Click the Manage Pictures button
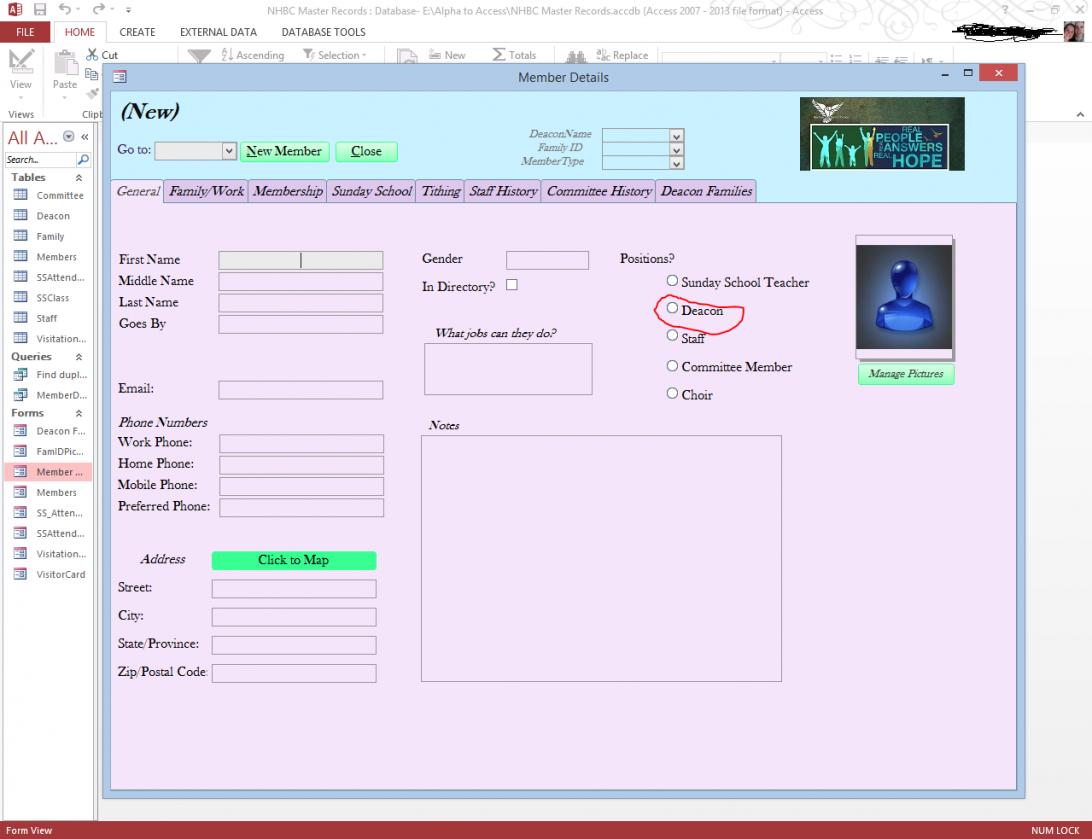The image size is (1092, 839). click(x=905, y=374)
